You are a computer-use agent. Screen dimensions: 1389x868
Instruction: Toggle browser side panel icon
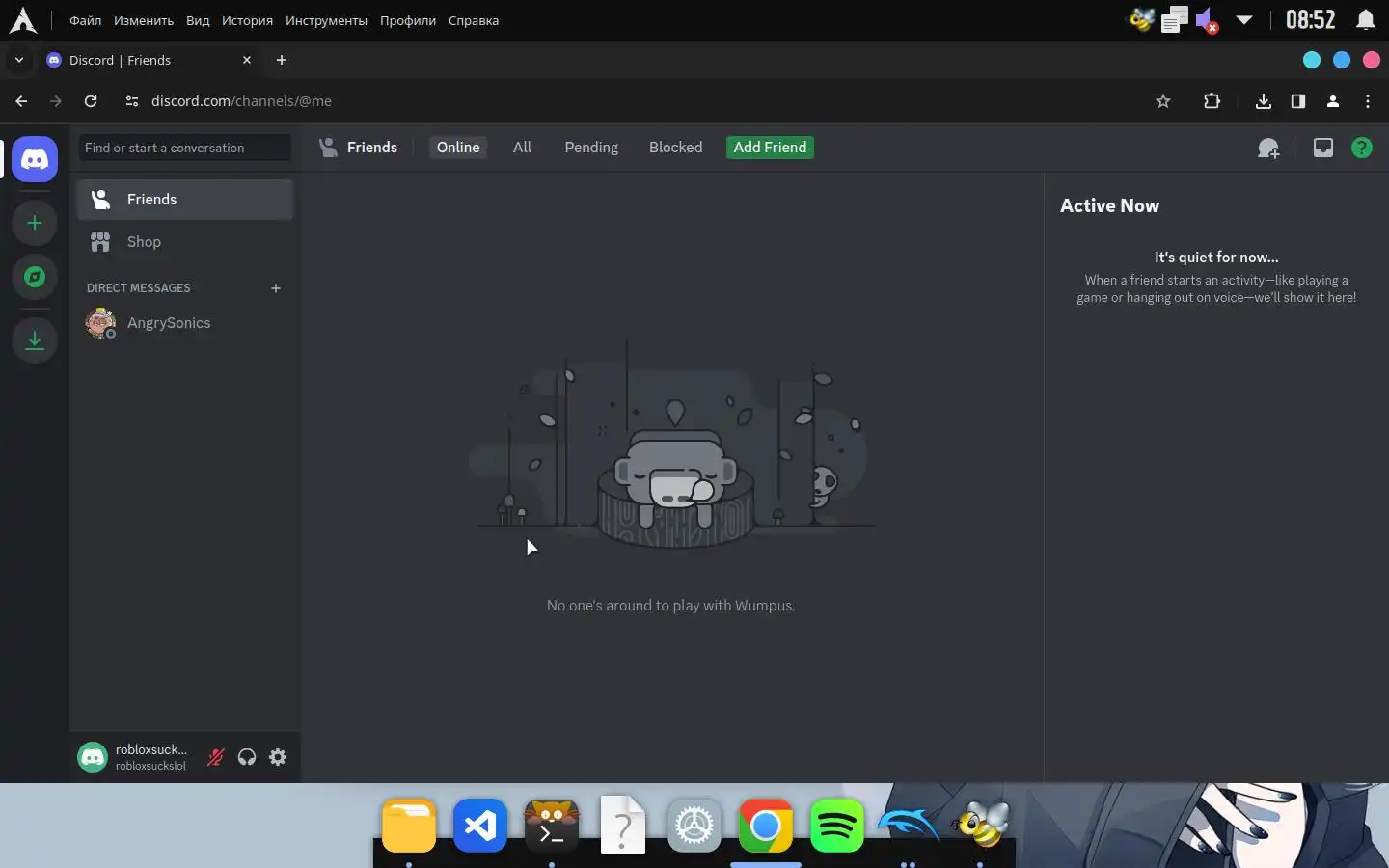tap(1298, 101)
